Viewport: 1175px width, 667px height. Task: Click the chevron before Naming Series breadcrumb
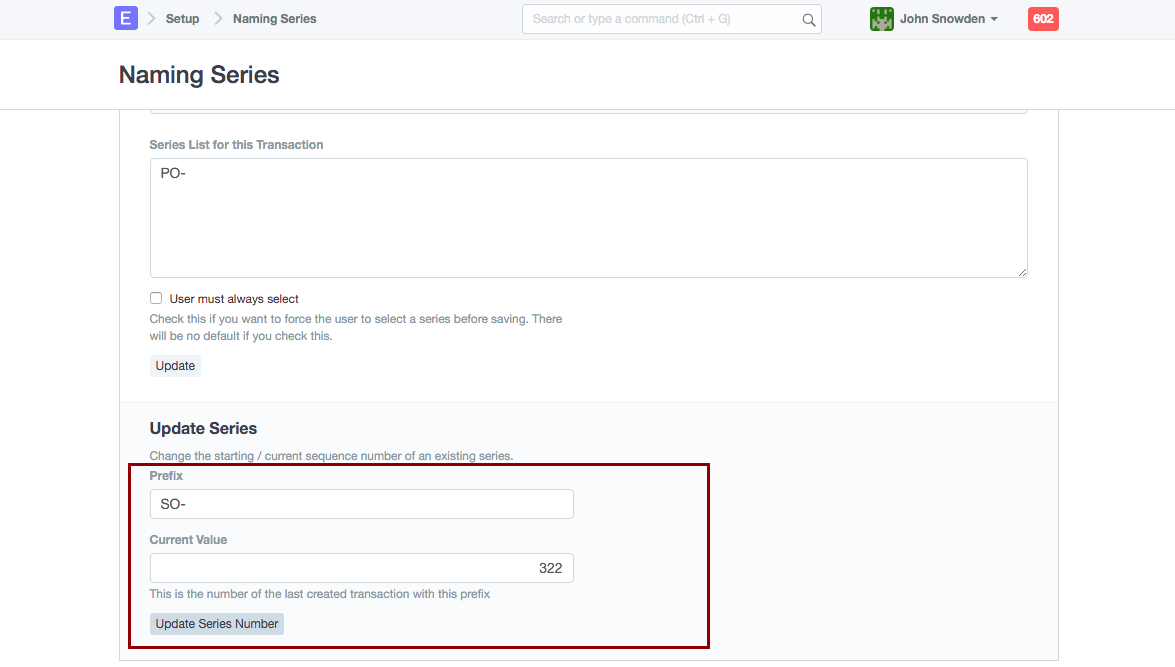coord(218,19)
